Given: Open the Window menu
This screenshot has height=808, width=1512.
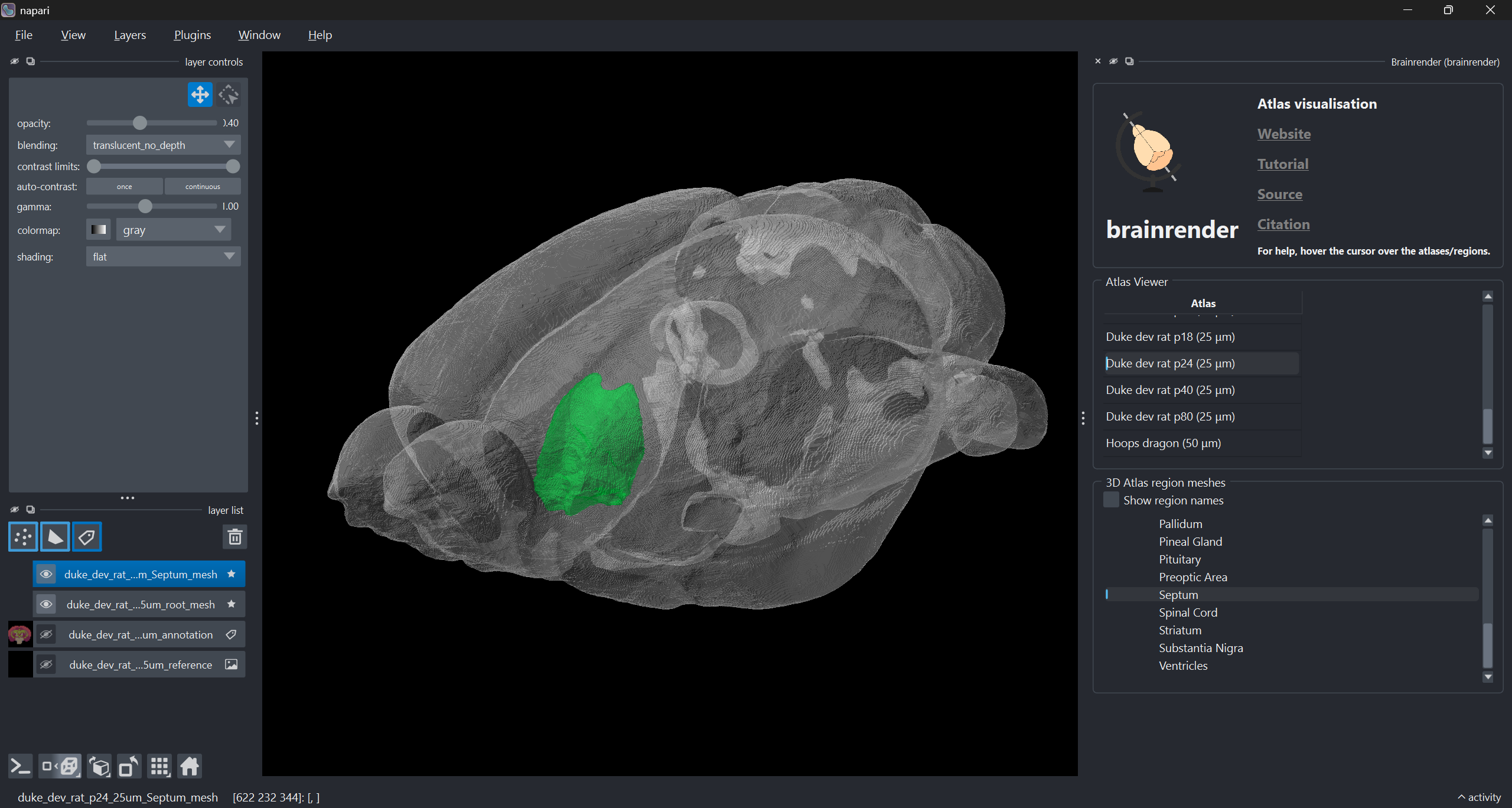Looking at the screenshot, I should 259,35.
